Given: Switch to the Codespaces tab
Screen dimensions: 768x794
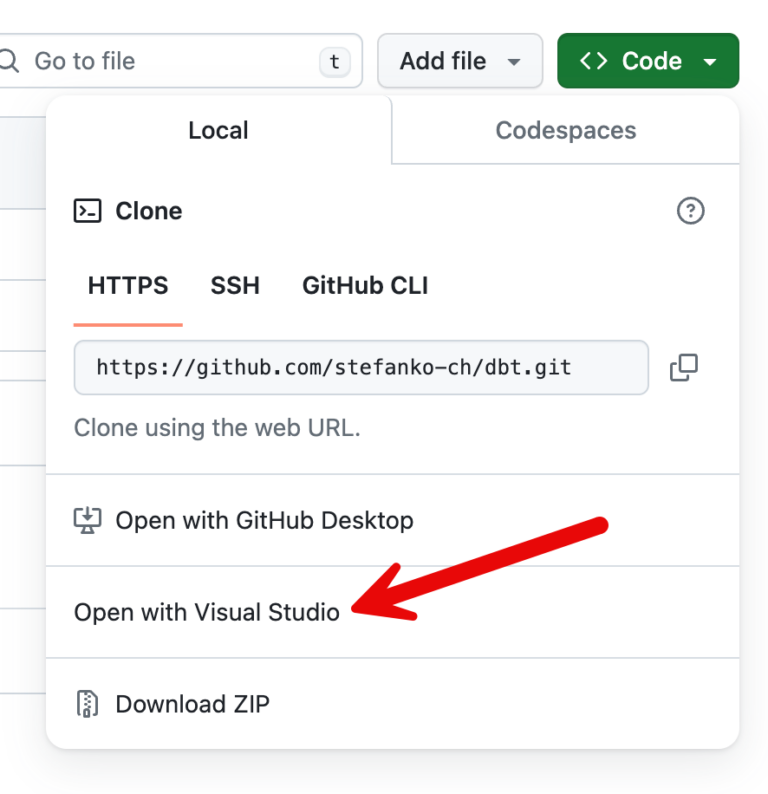Looking at the screenshot, I should click(x=565, y=130).
